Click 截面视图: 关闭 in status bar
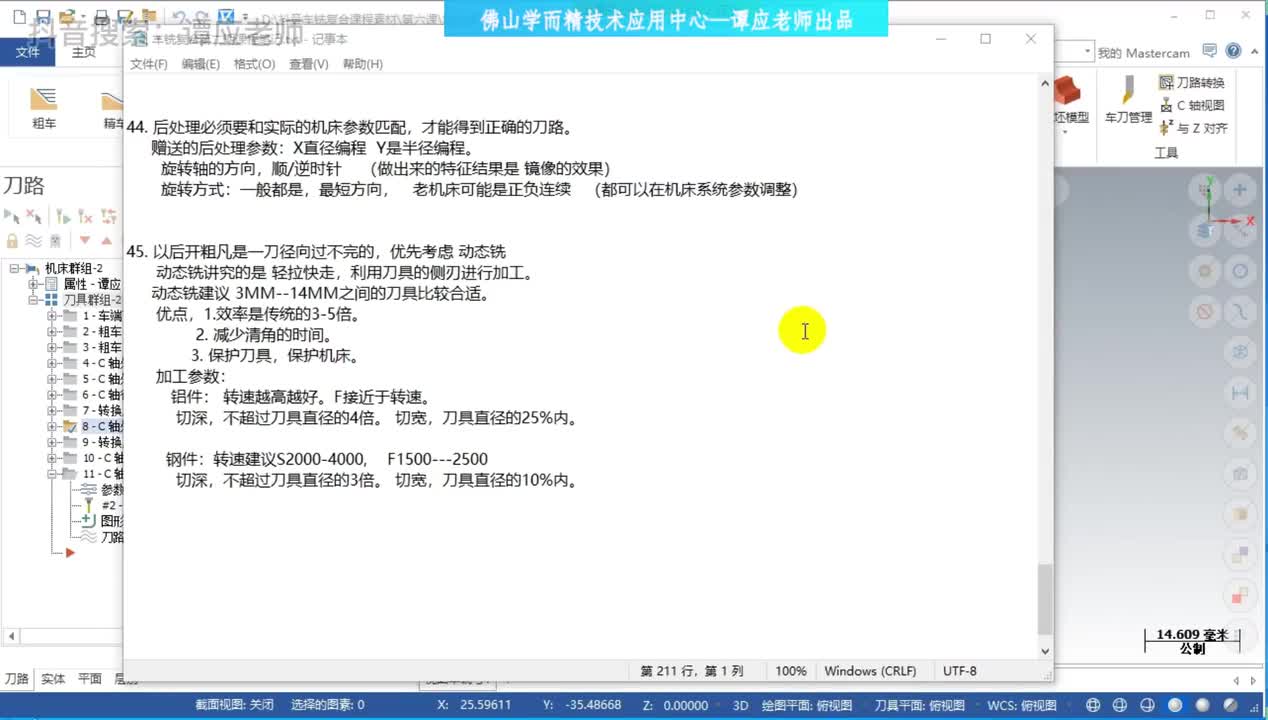Image resolution: width=1268 pixels, height=720 pixels. click(x=234, y=705)
